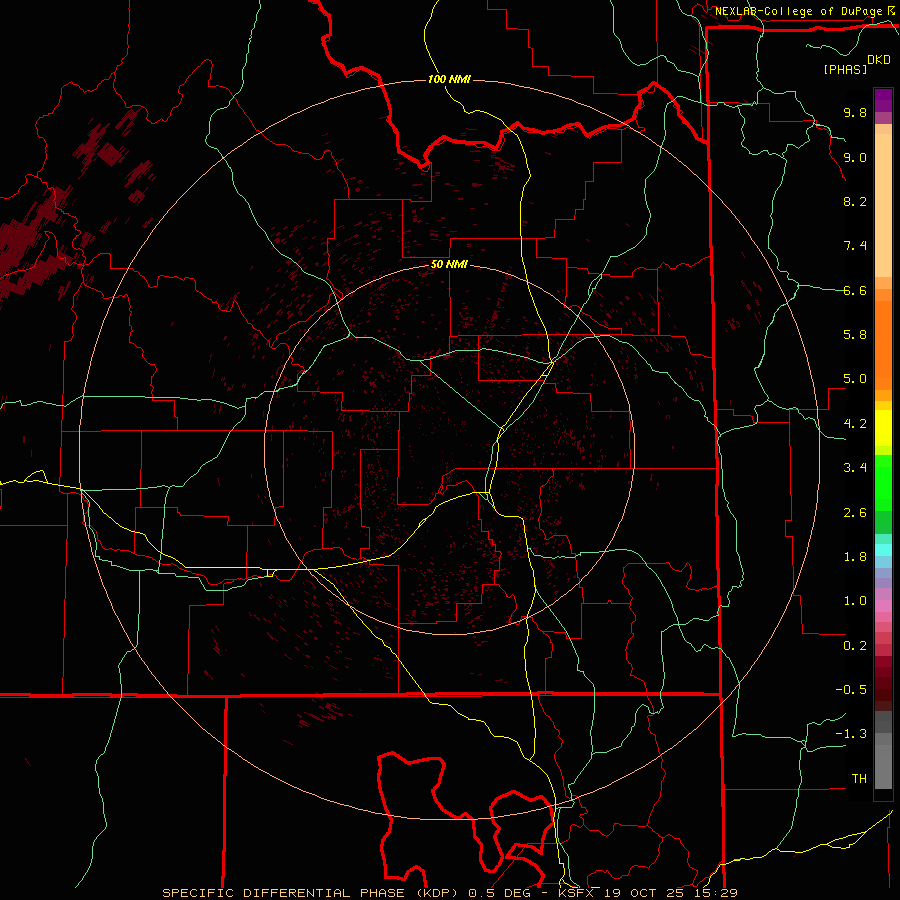Click the 100 NMI range ring label
The height and width of the screenshot is (900, 900).
pyautogui.click(x=449, y=79)
